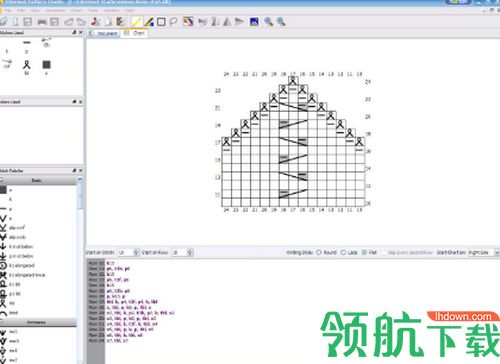The width and height of the screenshot is (500, 364).
Task: Toggle the checkbox beside Flat option
Action: click(x=384, y=252)
